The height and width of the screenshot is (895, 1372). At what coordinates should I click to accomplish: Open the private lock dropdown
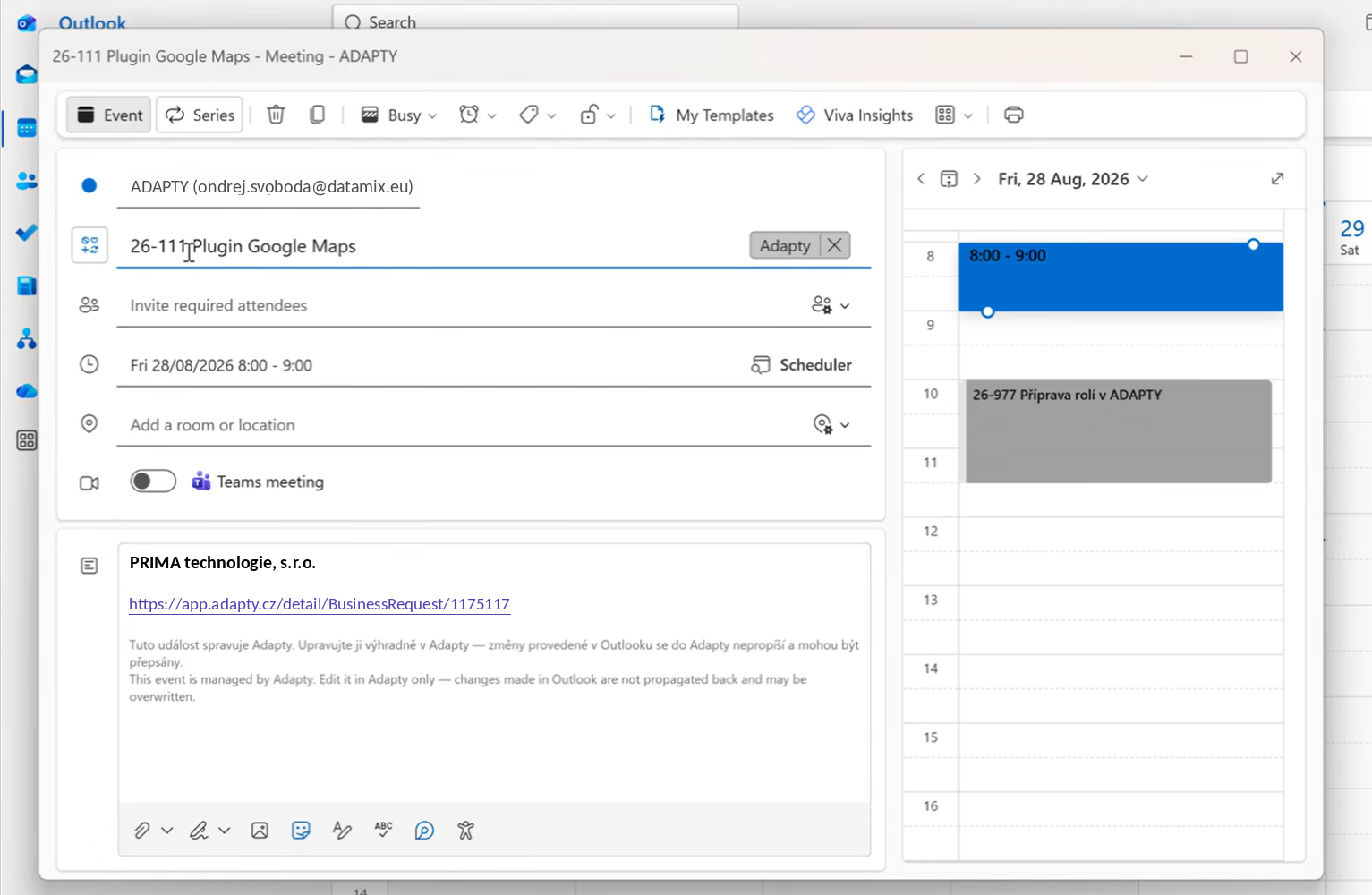pyautogui.click(x=598, y=115)
